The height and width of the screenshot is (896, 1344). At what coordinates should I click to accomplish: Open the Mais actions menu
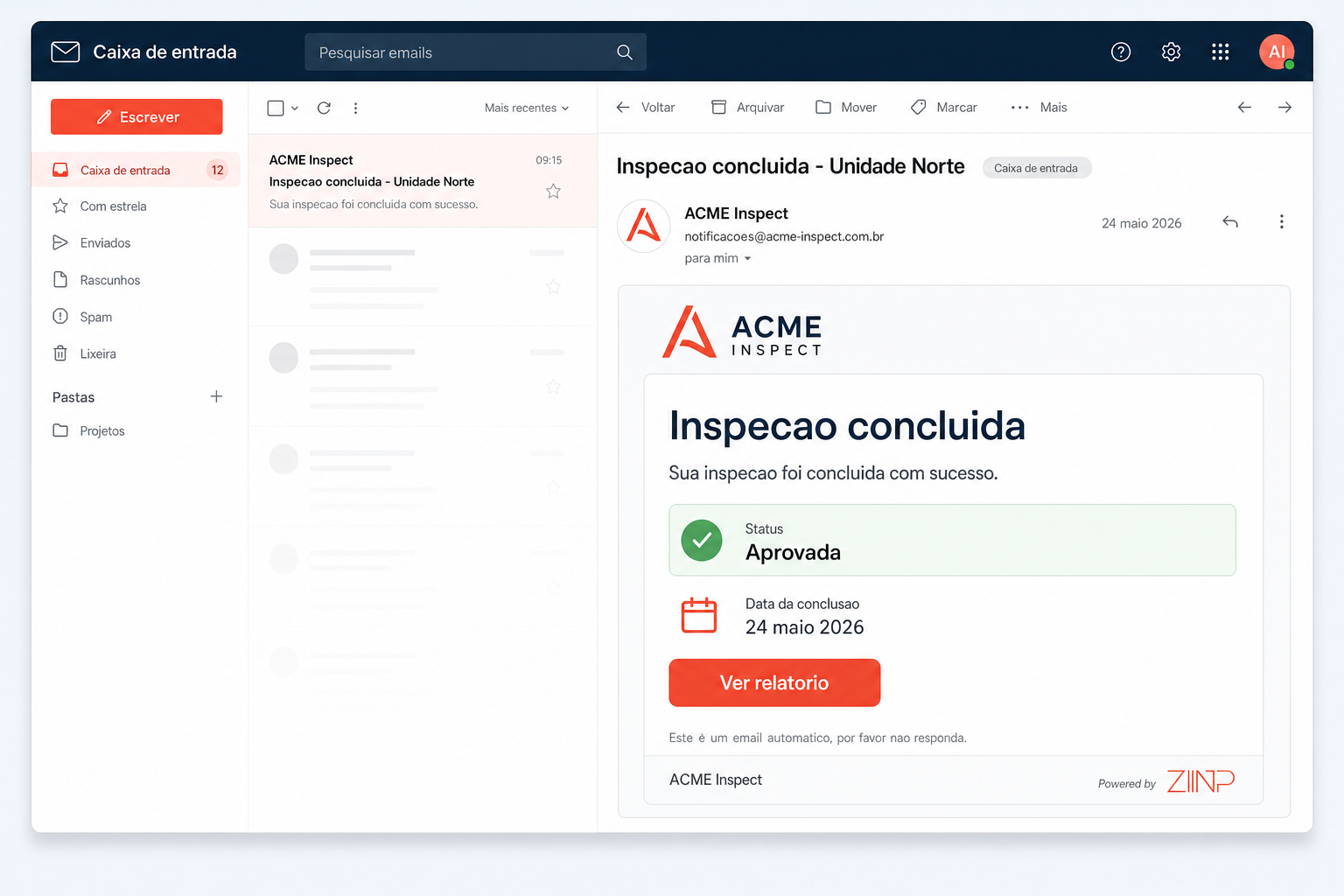coord(1039,108)
